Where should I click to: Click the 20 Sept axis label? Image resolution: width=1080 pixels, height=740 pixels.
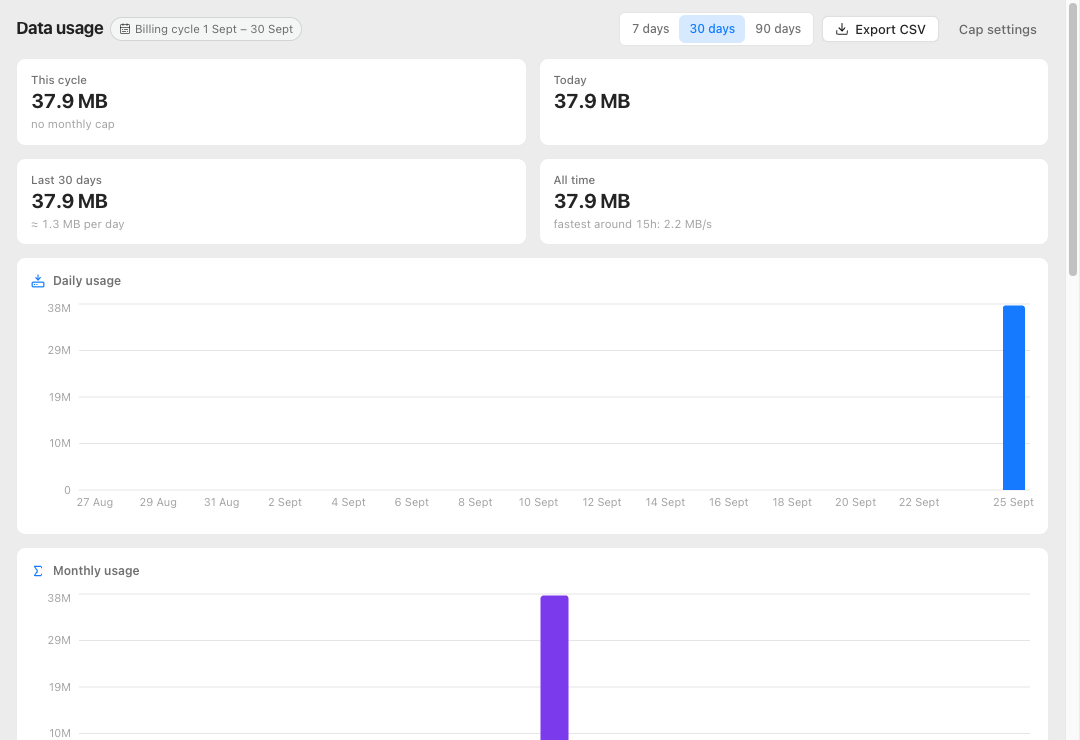(x=855, y=502)
